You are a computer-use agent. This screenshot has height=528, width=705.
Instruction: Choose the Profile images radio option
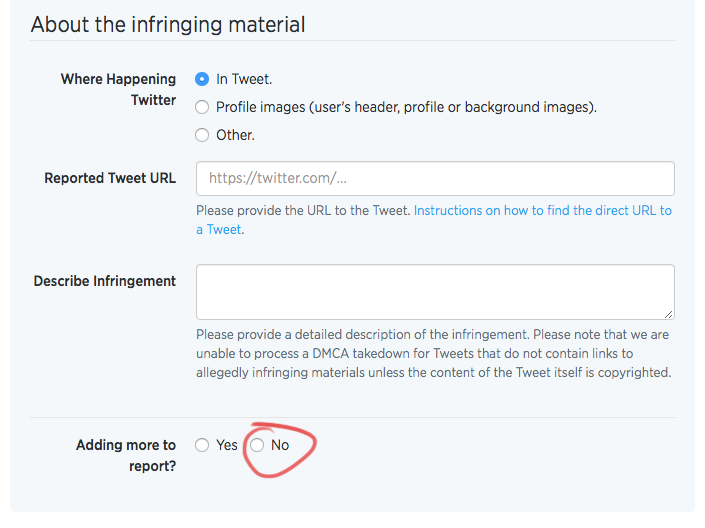tap(202, 107)
